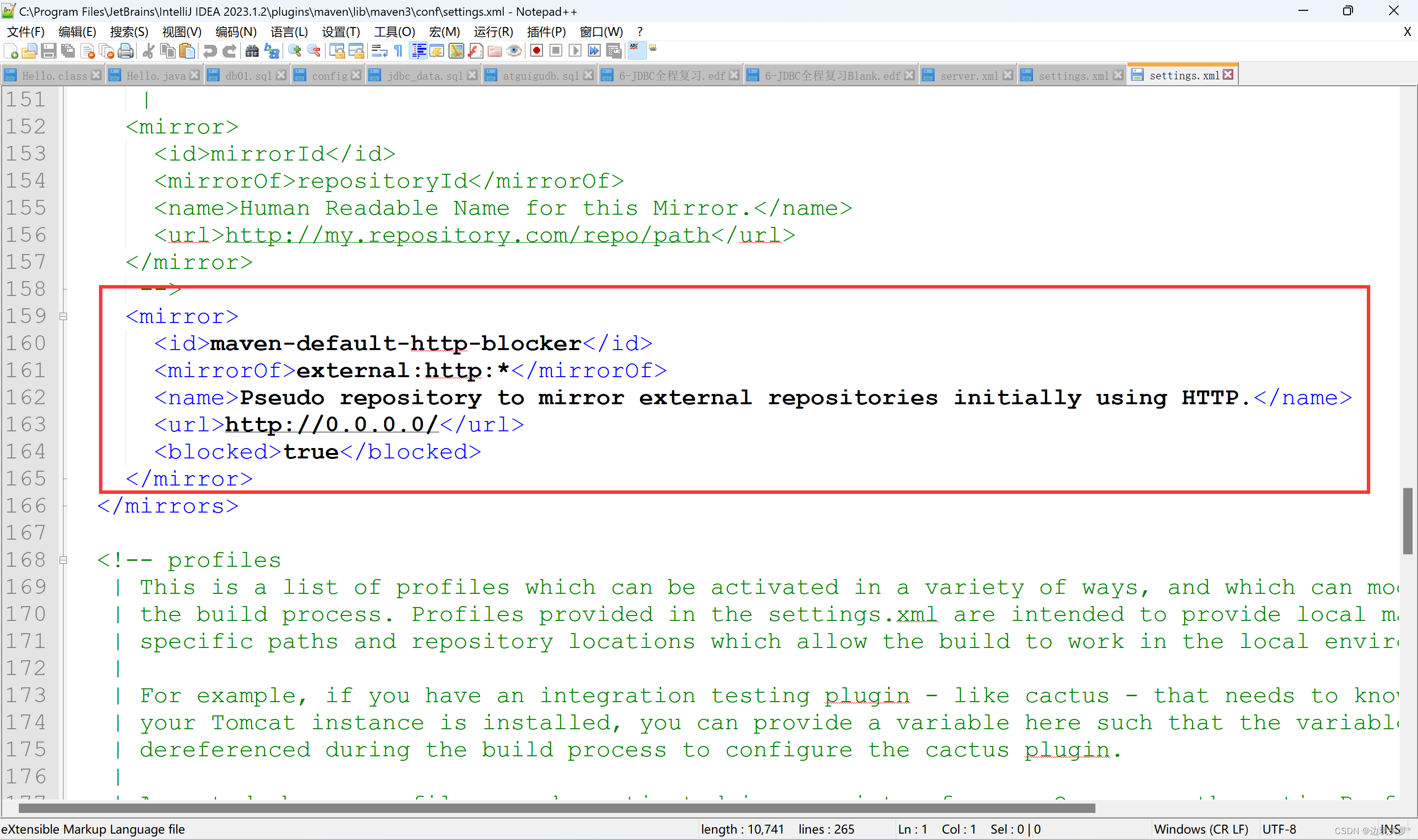This screenshot has width=1418, height=840.
Task: Click the Undo arrow icon
Action: tap(210, 51)
